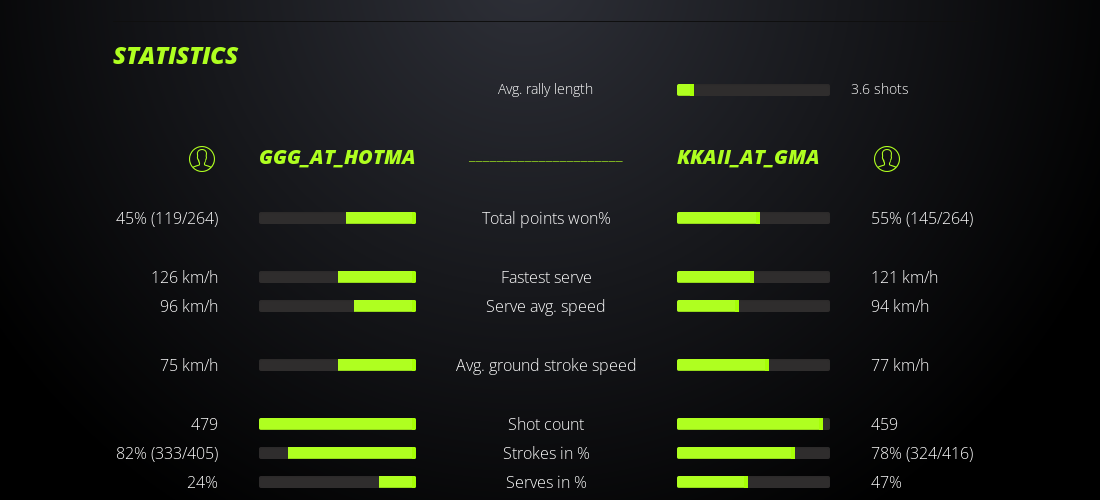This screenshot has width=1100, height=500.
Task: Click left player's Total points won bar
Action: (337, 218)
